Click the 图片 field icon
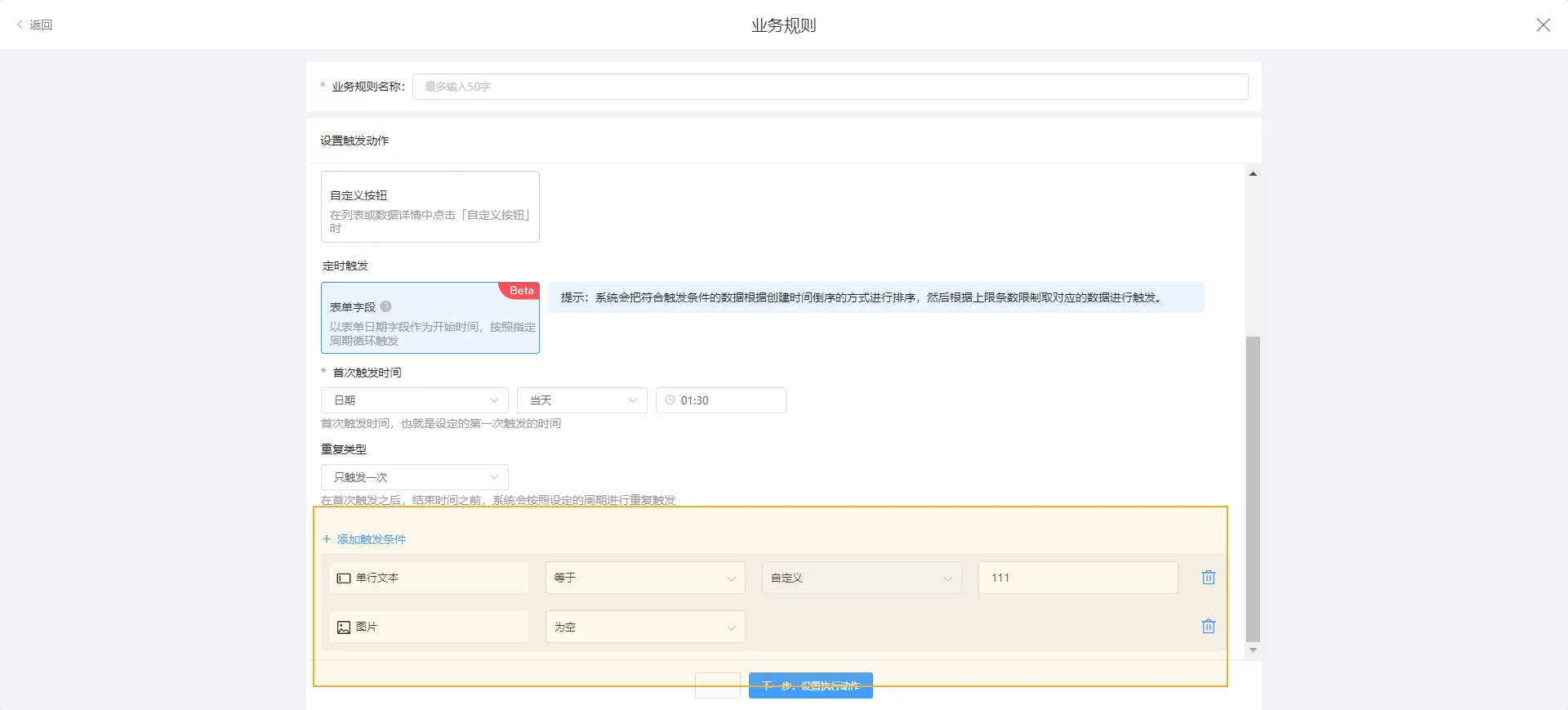The image size is (1568, 710). (x=344, y=627)
